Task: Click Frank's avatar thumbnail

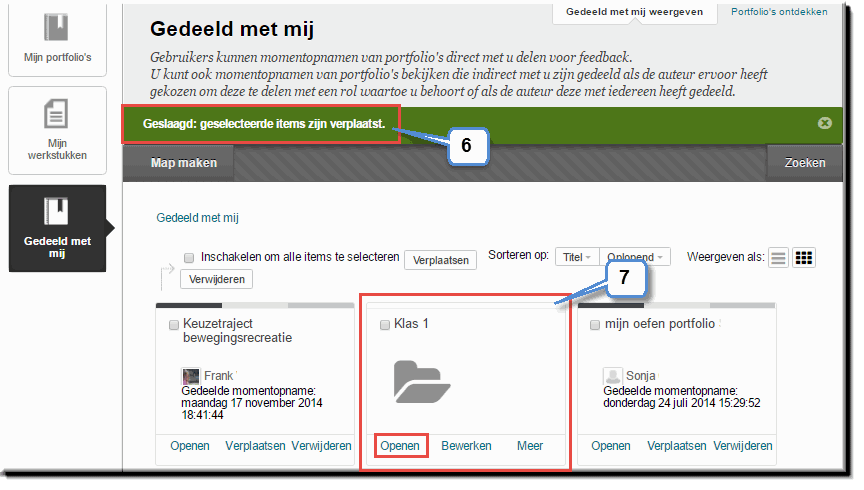Action: click(191, 376)
